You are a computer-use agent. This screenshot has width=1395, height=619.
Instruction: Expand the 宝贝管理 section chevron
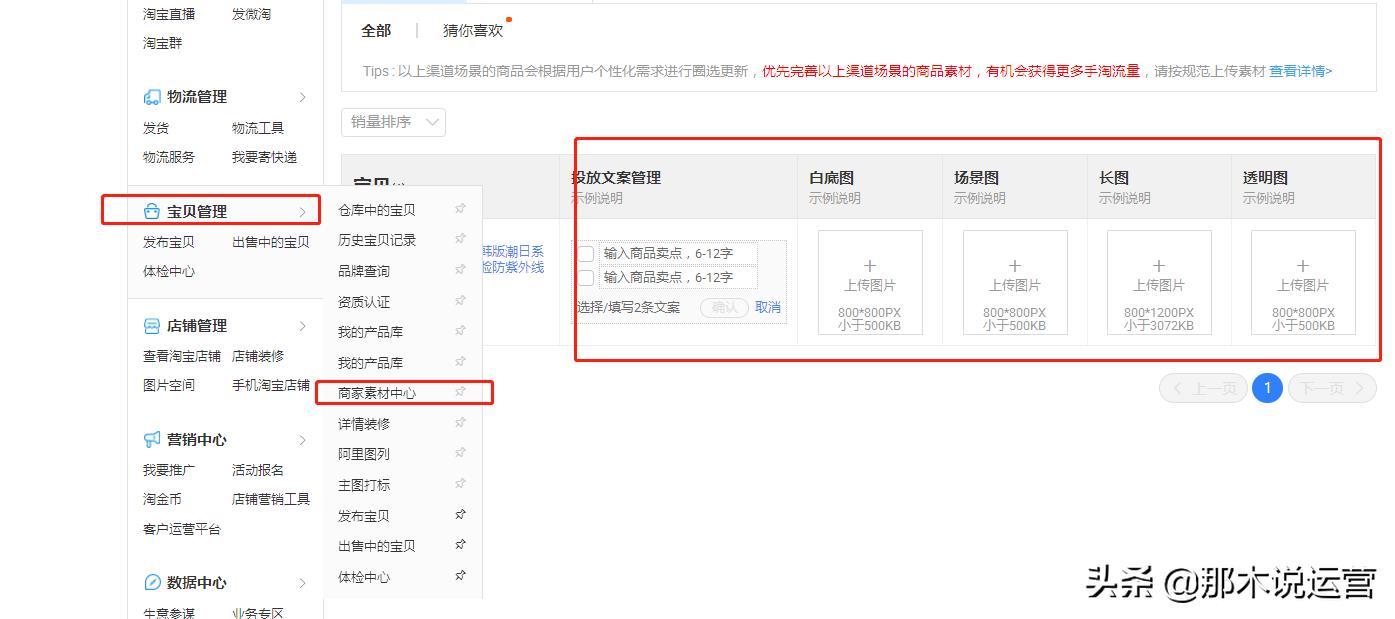pos(303,211)
